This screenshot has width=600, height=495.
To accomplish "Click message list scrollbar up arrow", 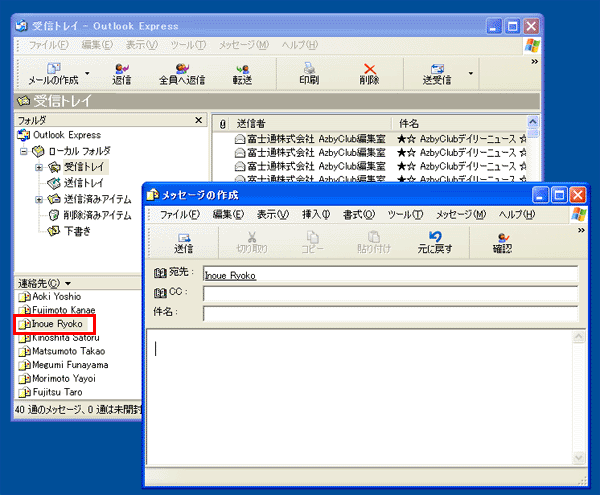I will coord(533,122).
